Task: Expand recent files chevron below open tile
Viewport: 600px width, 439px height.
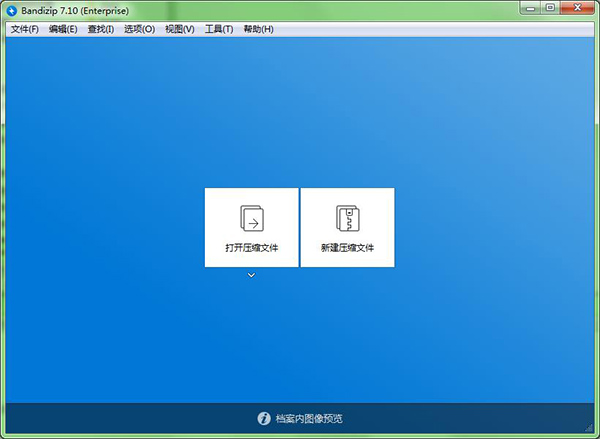Action: 251,275
